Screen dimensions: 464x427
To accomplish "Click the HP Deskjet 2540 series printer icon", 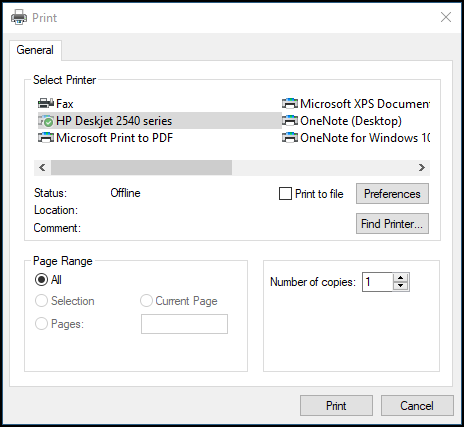I will click(46, 121).
